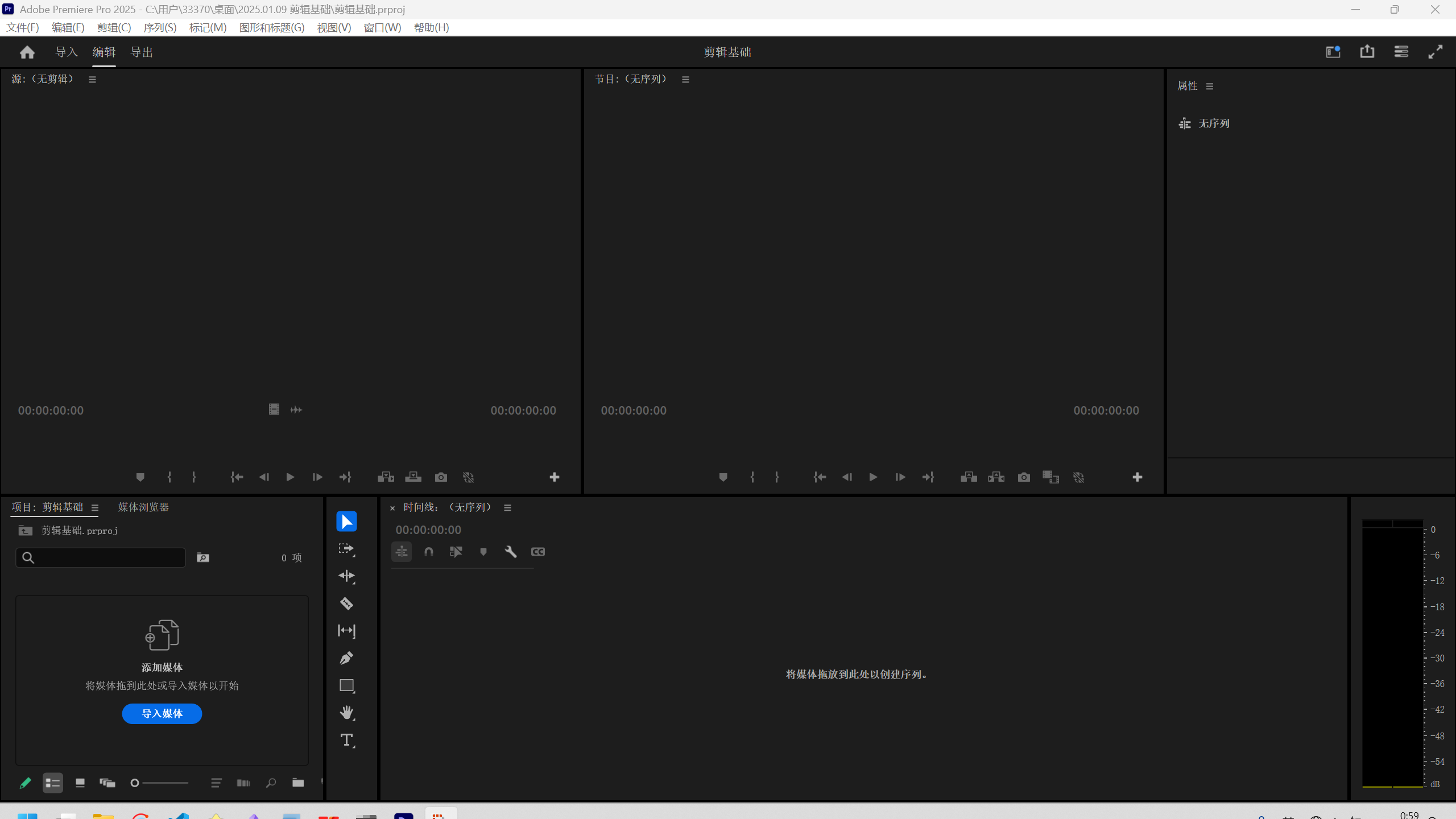Select the Hand tool

point(346,713)
